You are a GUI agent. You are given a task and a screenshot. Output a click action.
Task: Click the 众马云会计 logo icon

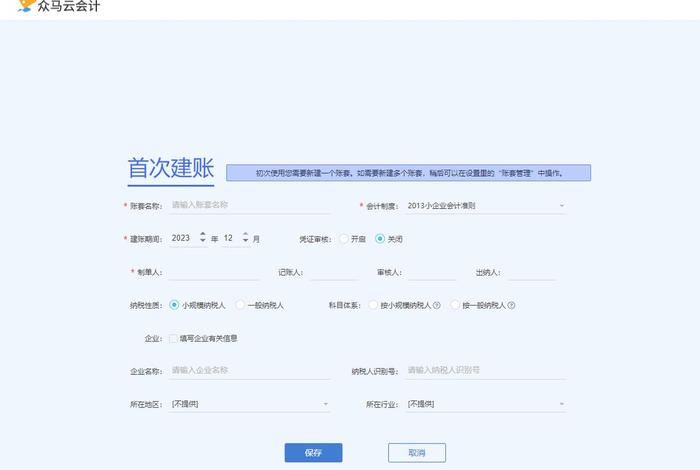tap(26, 4)
